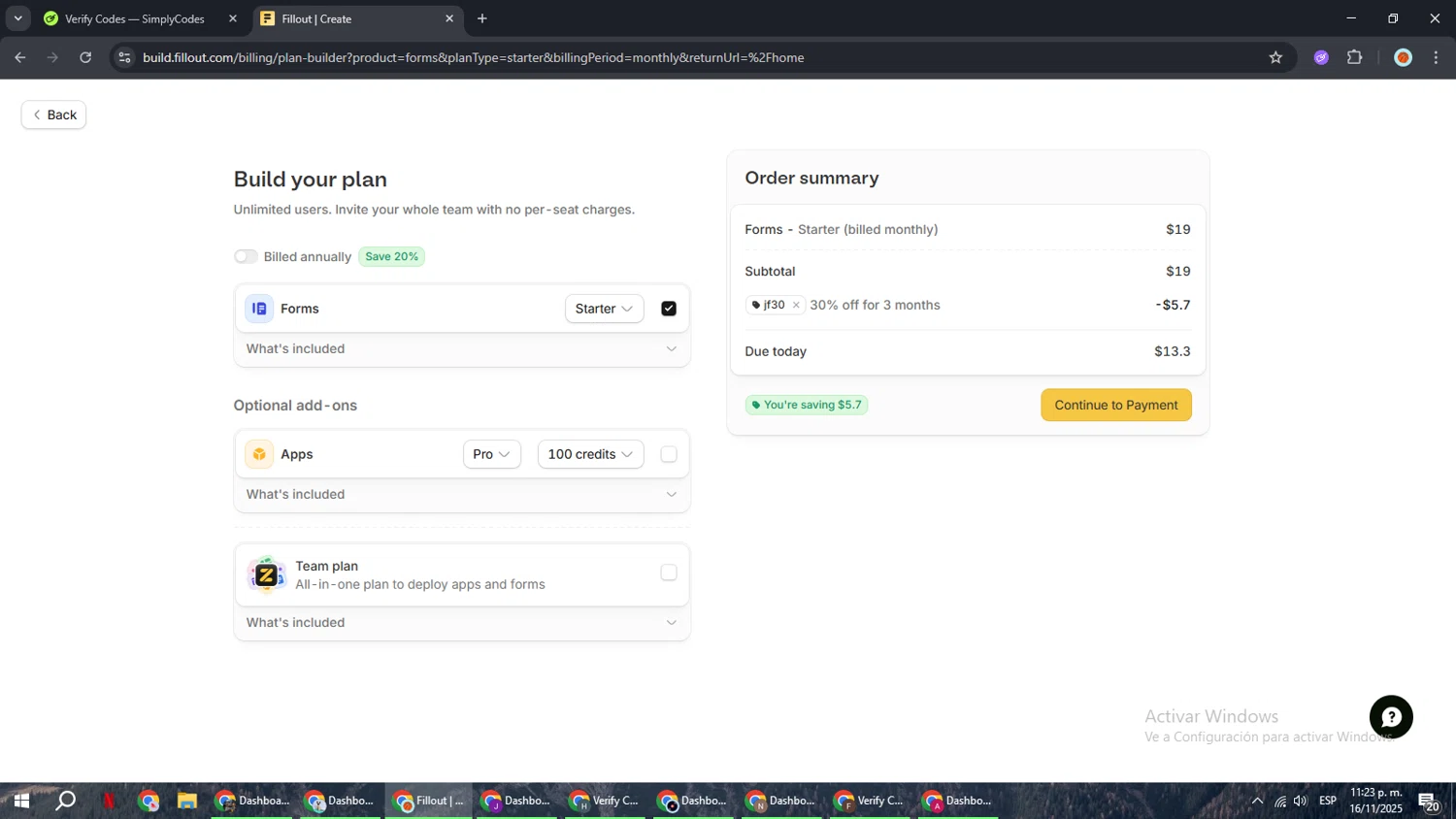Go forward in browser history
1456x819 pixels.
[x=52, y=57]
